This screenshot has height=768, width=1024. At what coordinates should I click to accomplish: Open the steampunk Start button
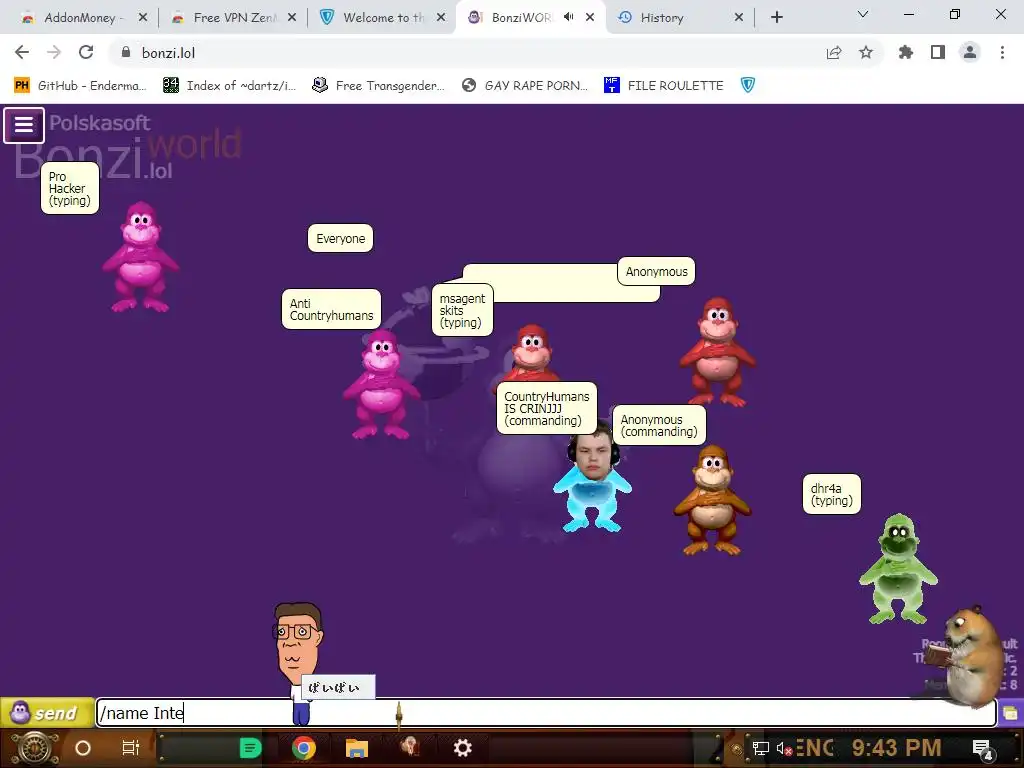[x=35, y=748]
